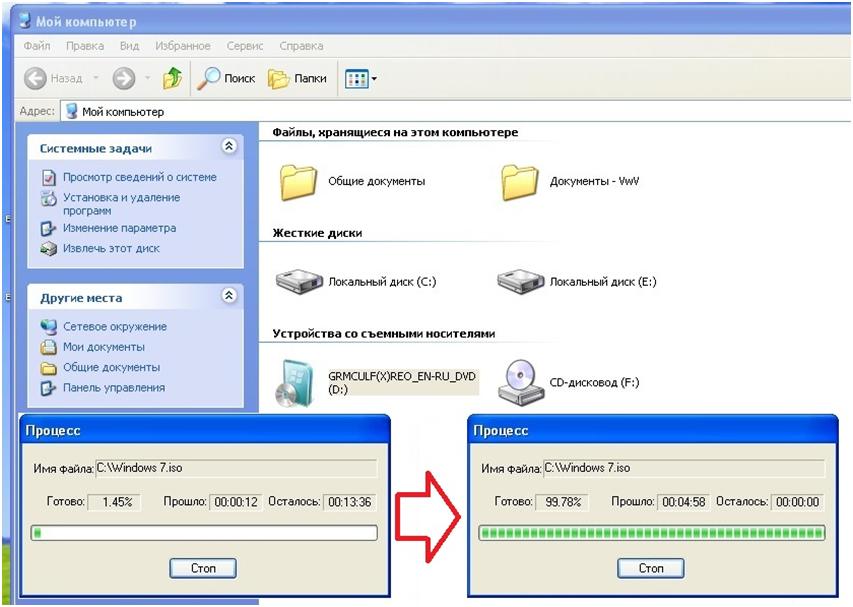Image resolution: width=853 pixels, height=607 pixels.
Task: Expand the Views dropdown arrow
Action: [374, 79]
